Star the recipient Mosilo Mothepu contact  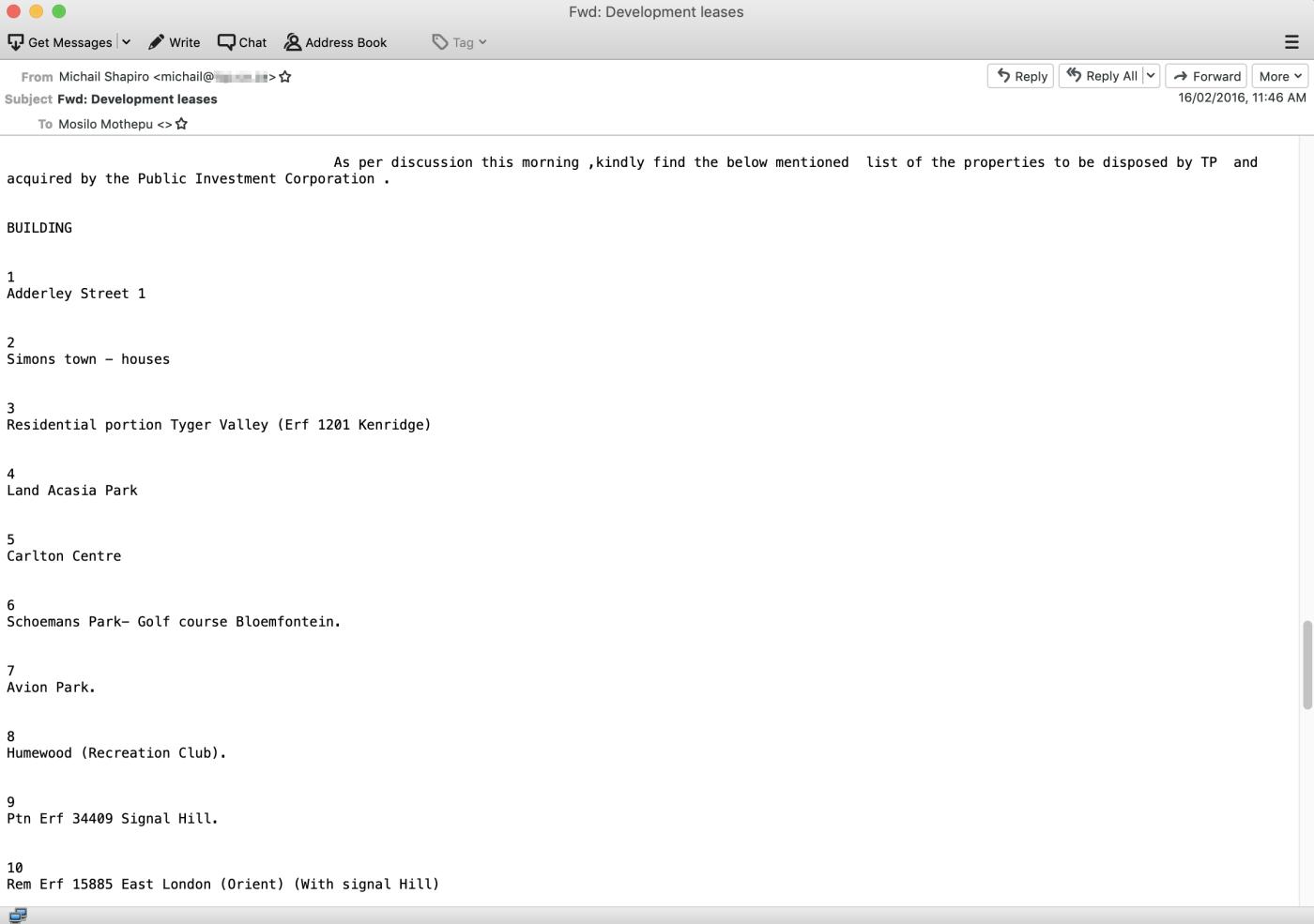[182, 124]
